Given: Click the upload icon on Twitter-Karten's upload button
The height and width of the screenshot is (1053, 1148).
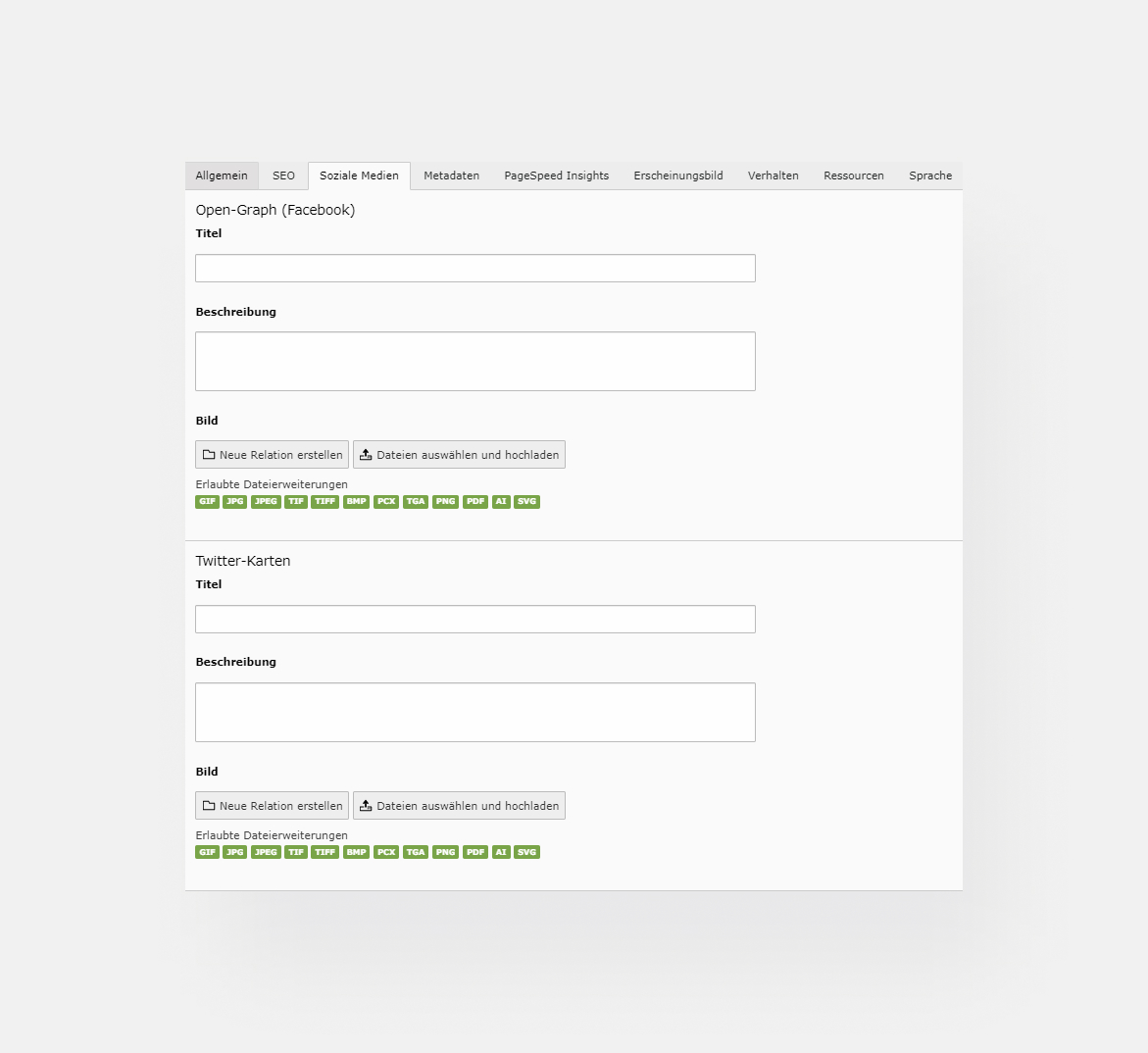Looking at the screenshot, I should click(x=365, y=805).
